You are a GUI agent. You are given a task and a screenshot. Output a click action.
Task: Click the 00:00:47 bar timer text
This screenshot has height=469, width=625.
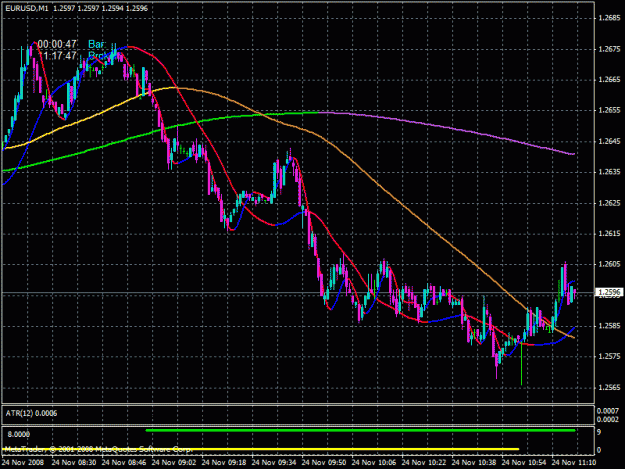(x=57, y=44)
